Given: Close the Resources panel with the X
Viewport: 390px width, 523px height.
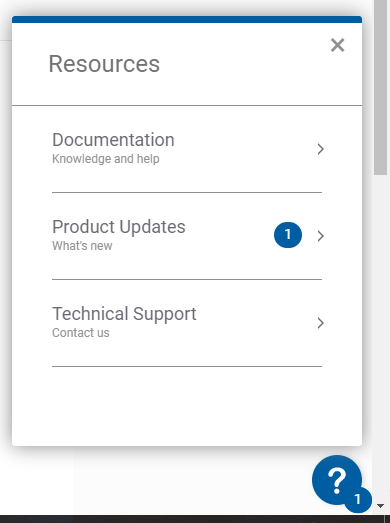Looking at the screenshot, I should coord(337,45).
